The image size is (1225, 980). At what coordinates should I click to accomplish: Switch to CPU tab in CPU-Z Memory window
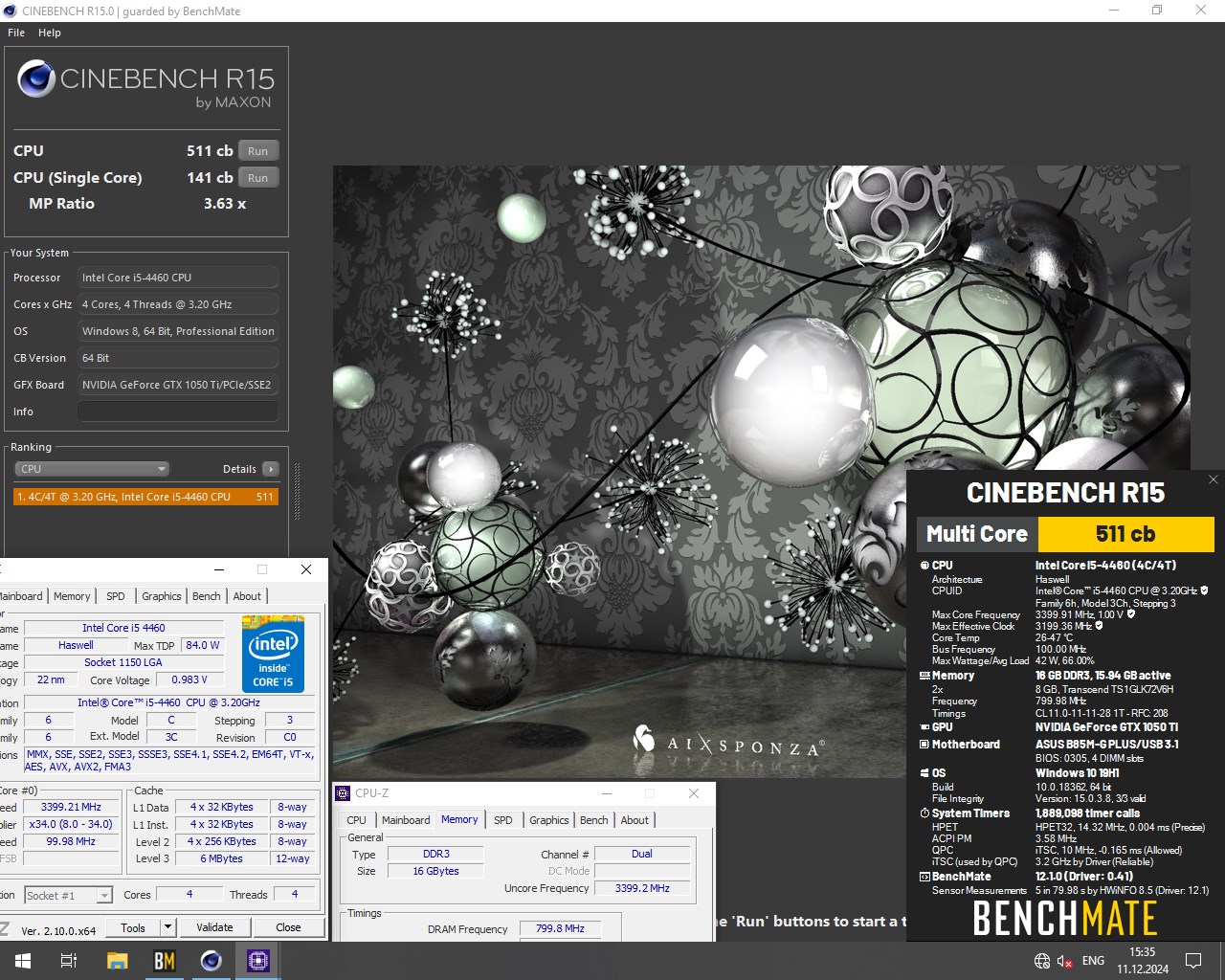(x=357, y=820)
